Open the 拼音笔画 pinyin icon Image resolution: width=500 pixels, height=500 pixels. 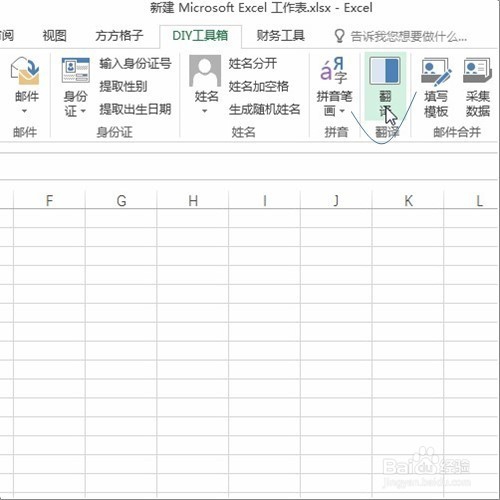(x=334, y=70)
